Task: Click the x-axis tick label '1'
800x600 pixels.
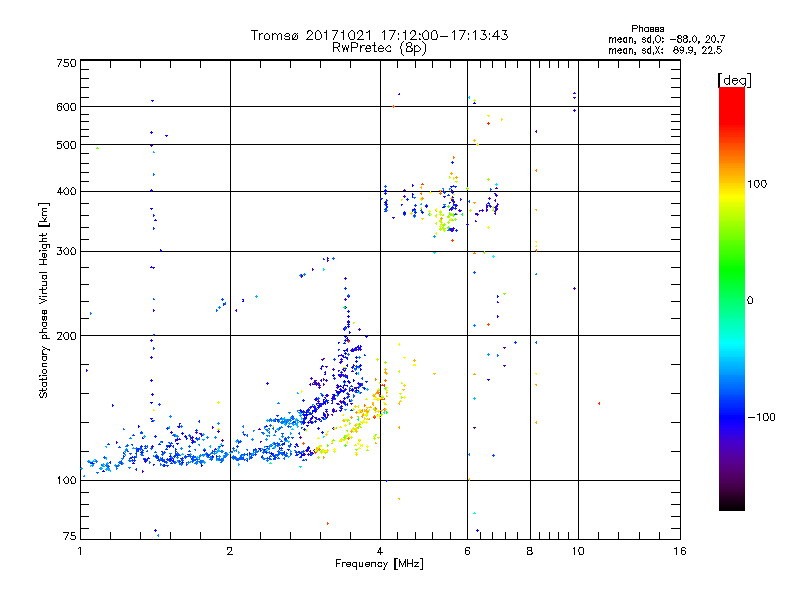Action: 80,551
